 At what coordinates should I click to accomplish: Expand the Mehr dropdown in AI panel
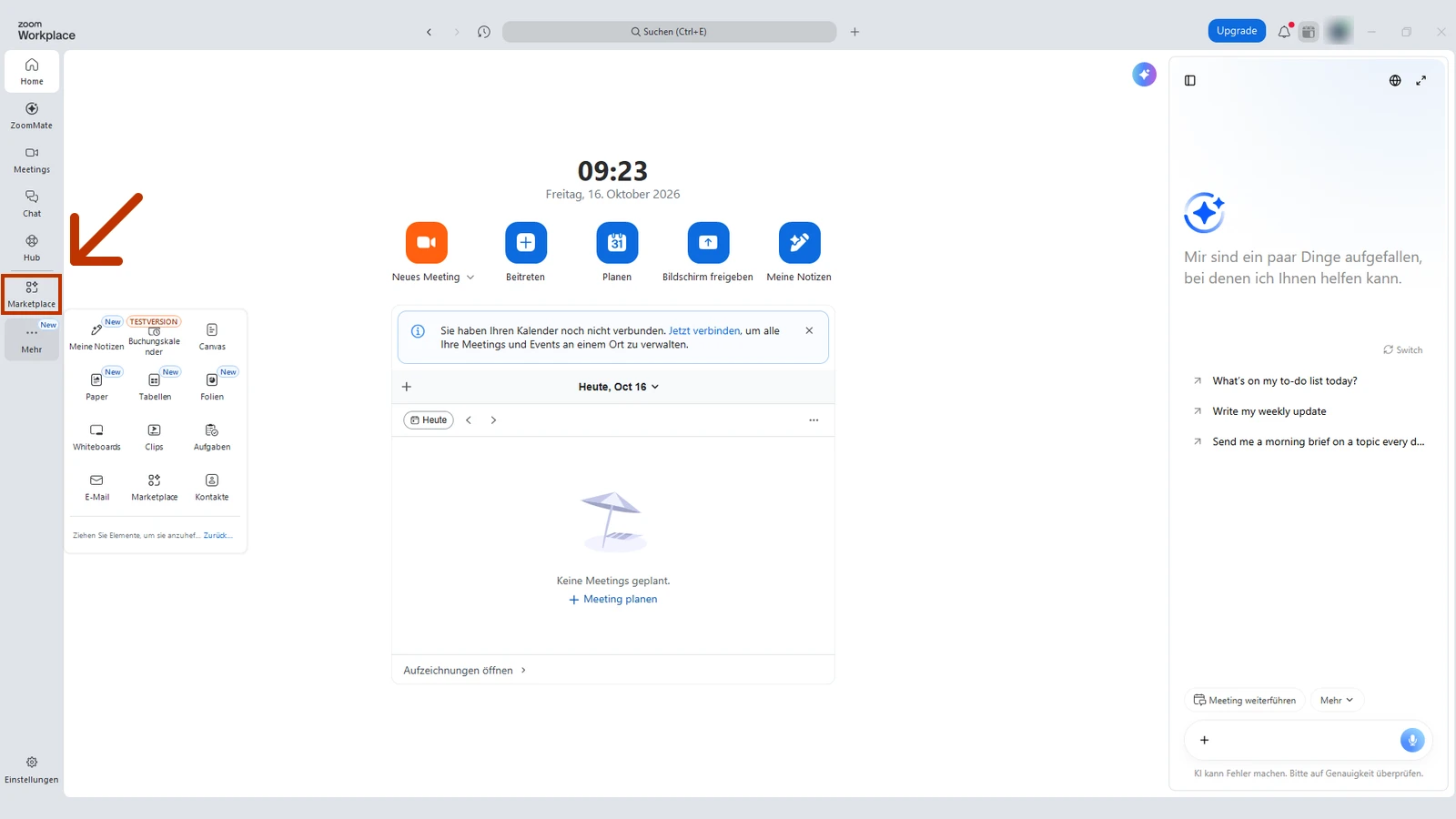(1337, 700)
